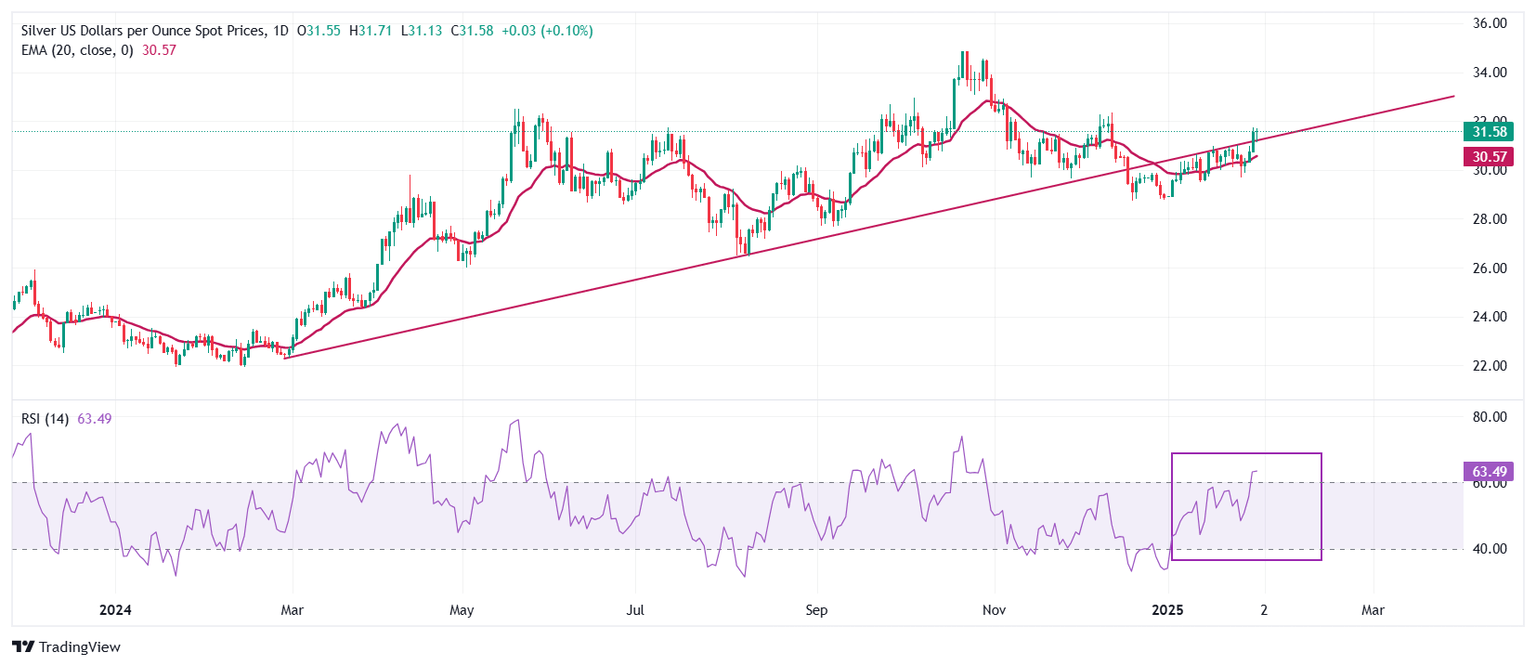The image size is (1536, 667).
Task: Click the Sep date label
Action: [x=816, y=609]
